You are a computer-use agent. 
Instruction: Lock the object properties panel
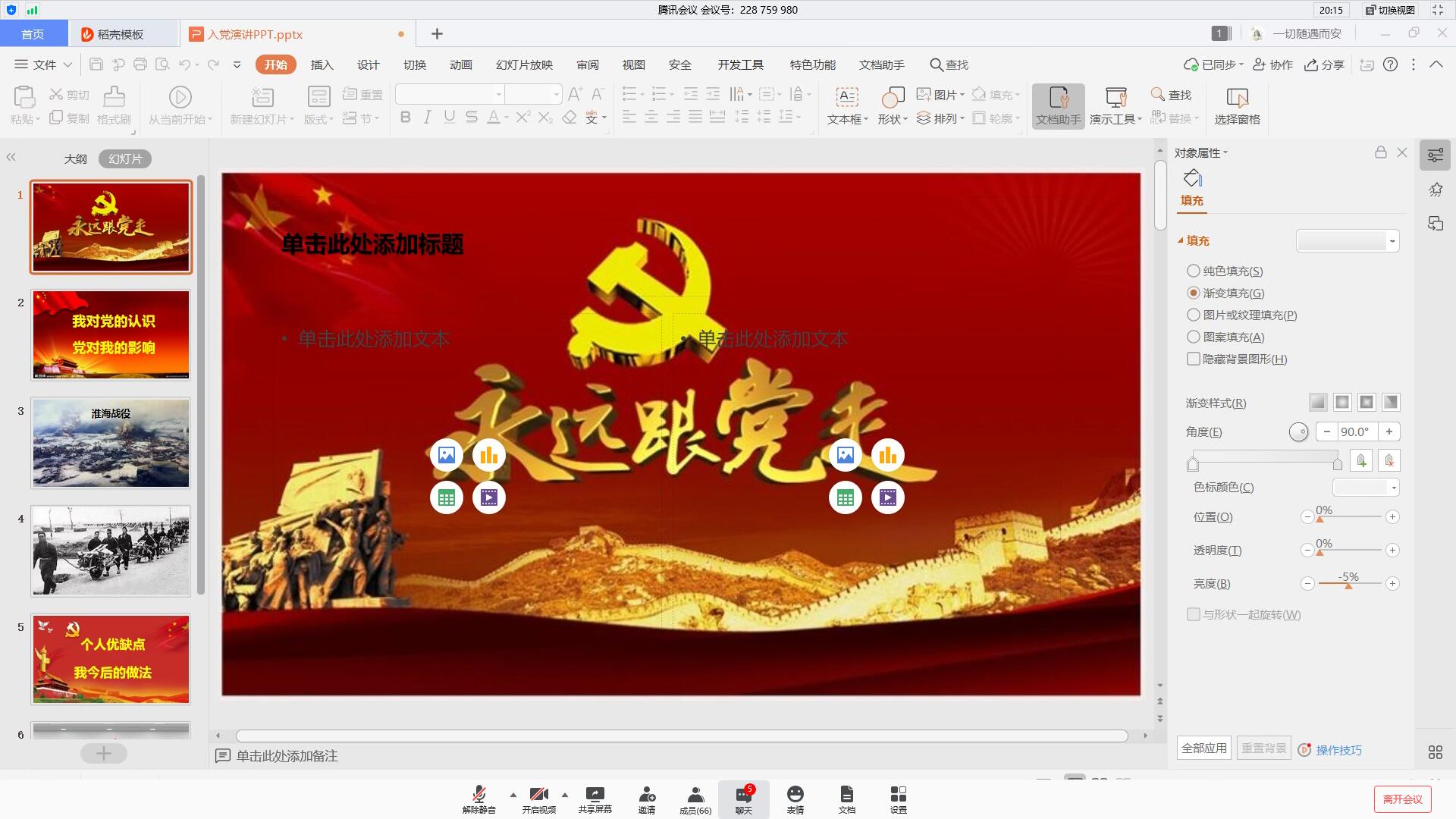[x=1381, y=152]
